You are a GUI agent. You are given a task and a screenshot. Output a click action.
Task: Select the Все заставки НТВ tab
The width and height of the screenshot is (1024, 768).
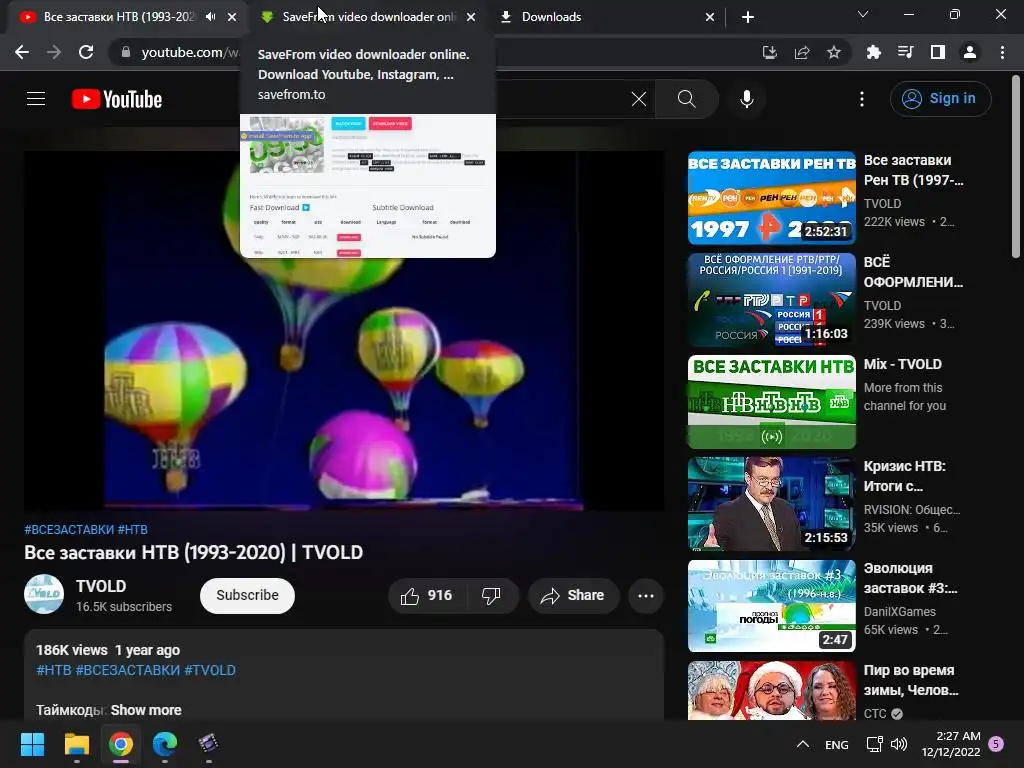[118, 17]
